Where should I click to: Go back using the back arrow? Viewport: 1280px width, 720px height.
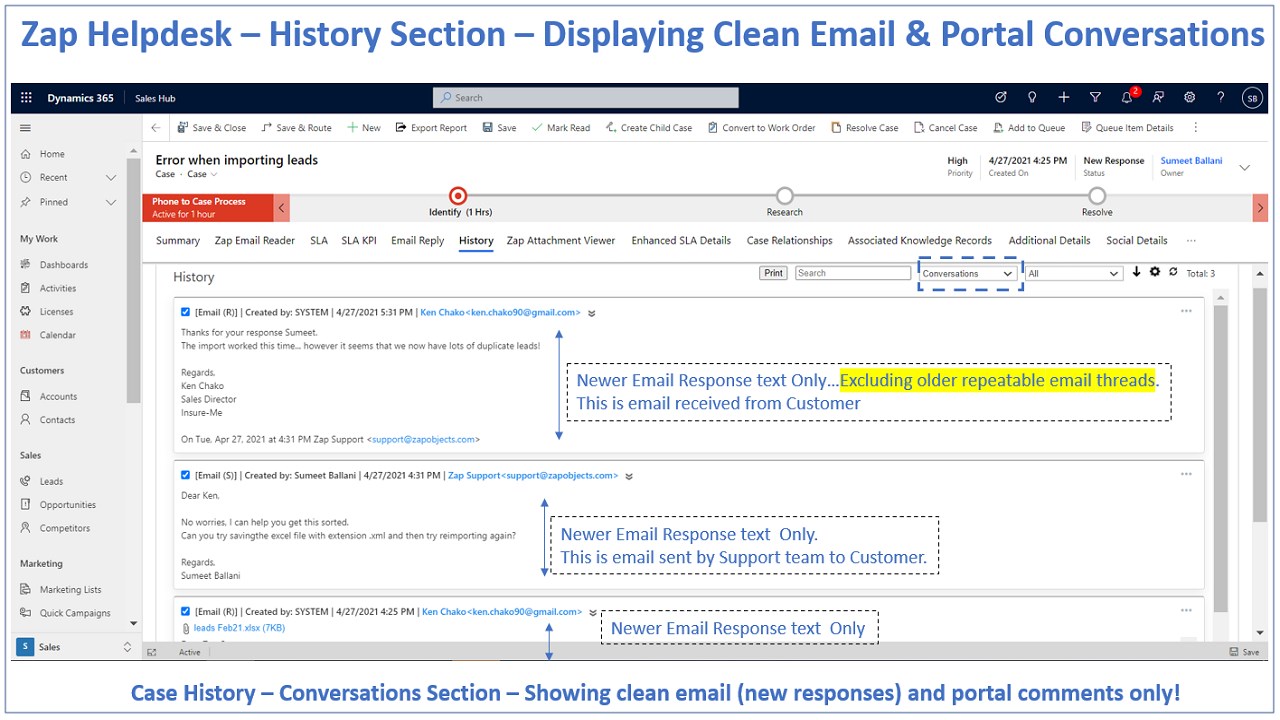[x=155, y=128]
